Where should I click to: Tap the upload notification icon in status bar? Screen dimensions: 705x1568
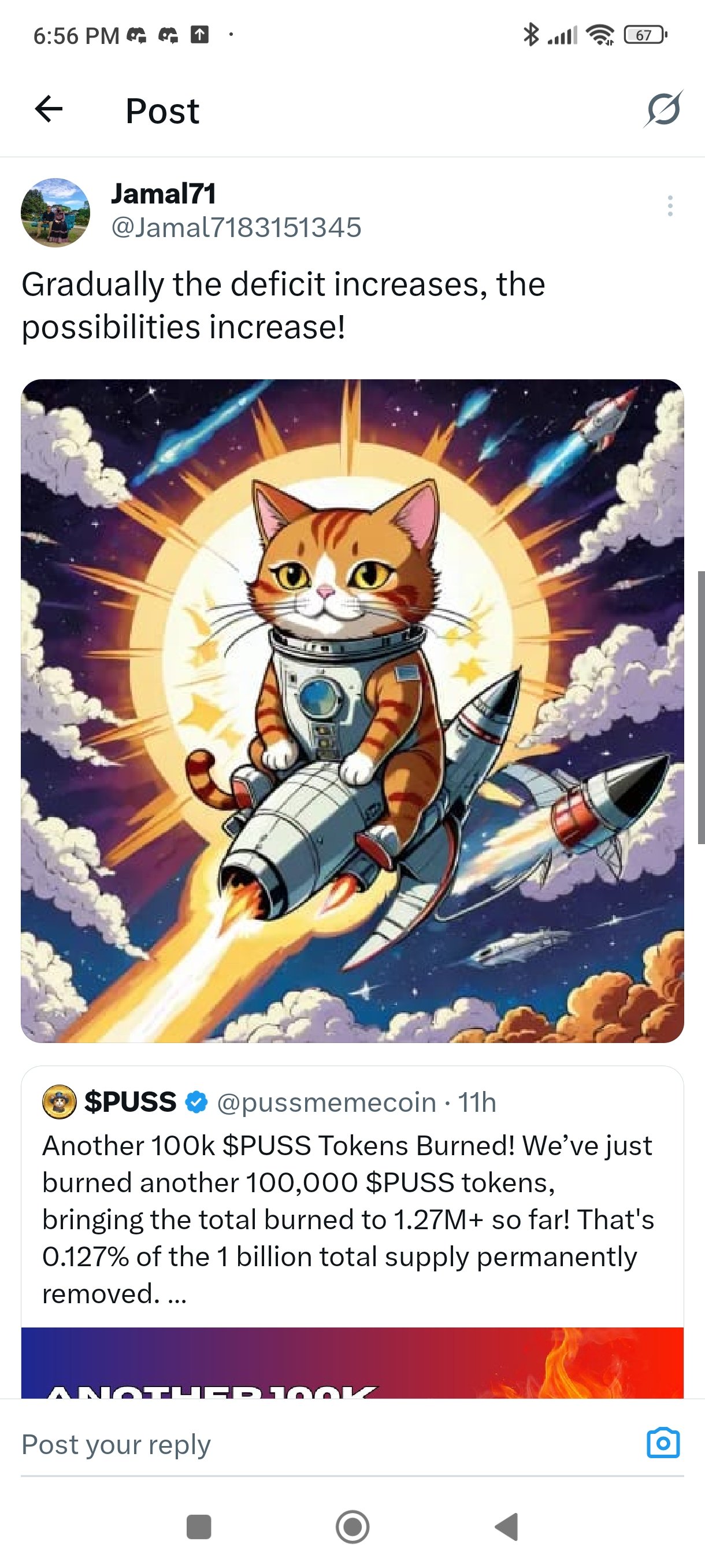pos(199,35)
